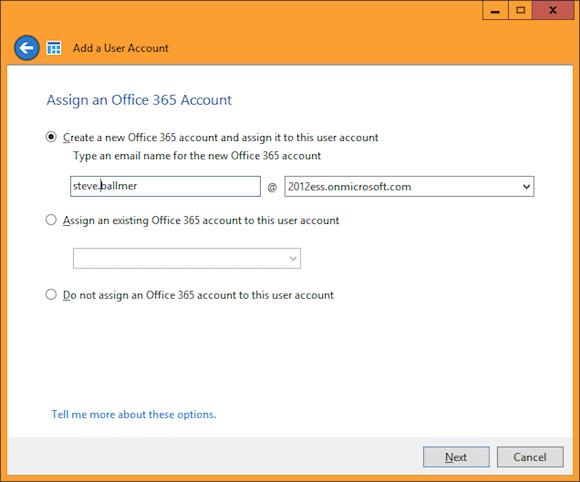Expand the empty existing Office 365 account dropdown
The width and height of the screenshot is (580, 482).
pyautogui.click(x=187, y=258)
